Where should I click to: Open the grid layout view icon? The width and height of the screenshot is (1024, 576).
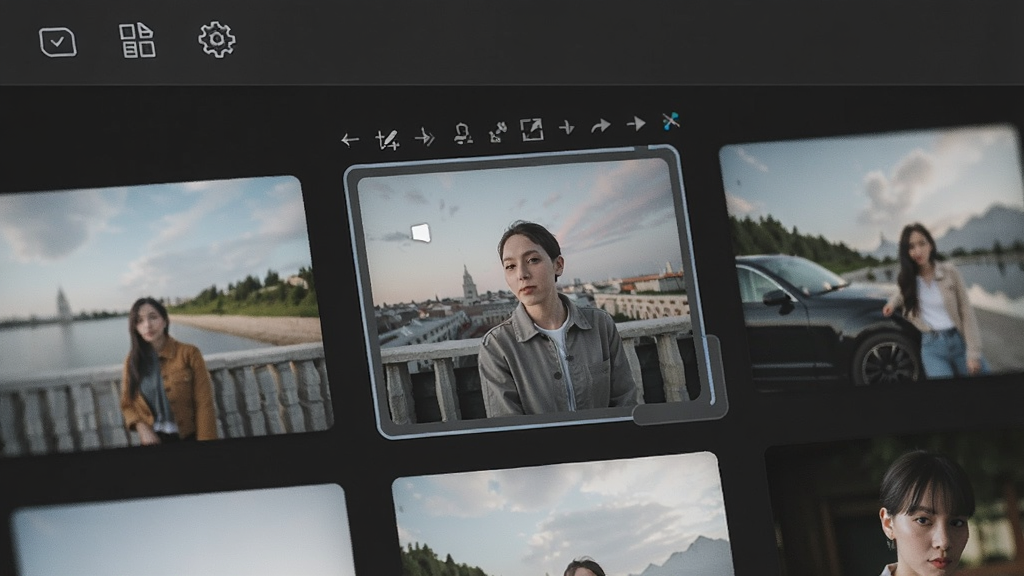(x=137, y=40)
